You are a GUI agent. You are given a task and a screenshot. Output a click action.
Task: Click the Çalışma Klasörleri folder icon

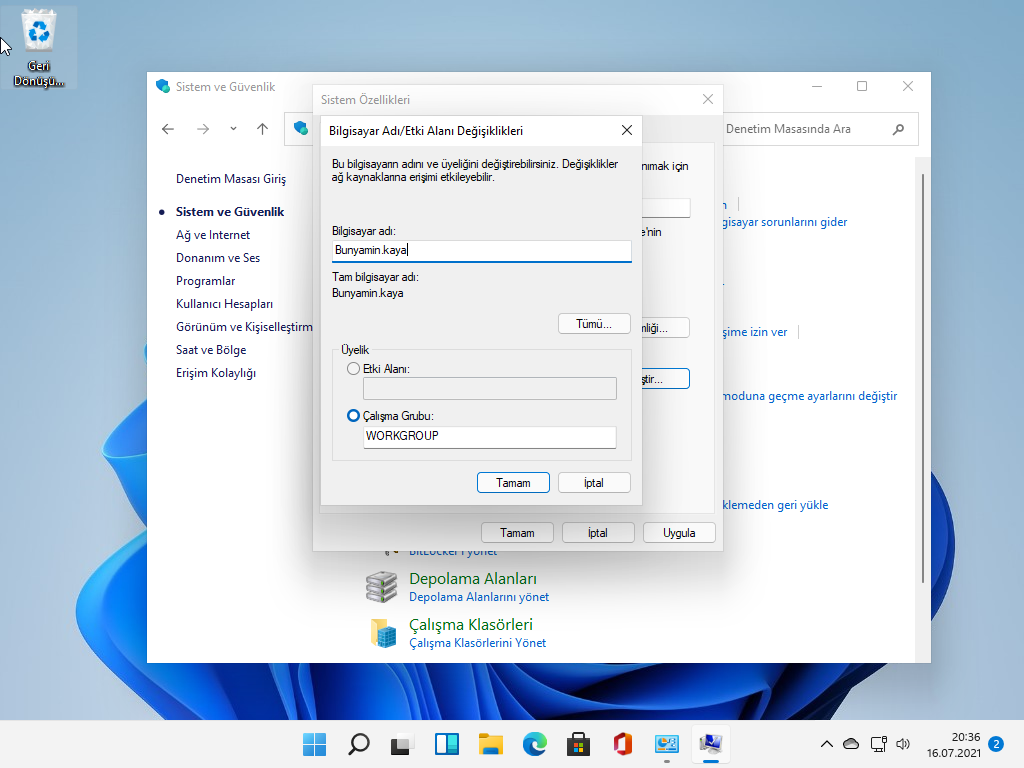click(x=384, y=633)
